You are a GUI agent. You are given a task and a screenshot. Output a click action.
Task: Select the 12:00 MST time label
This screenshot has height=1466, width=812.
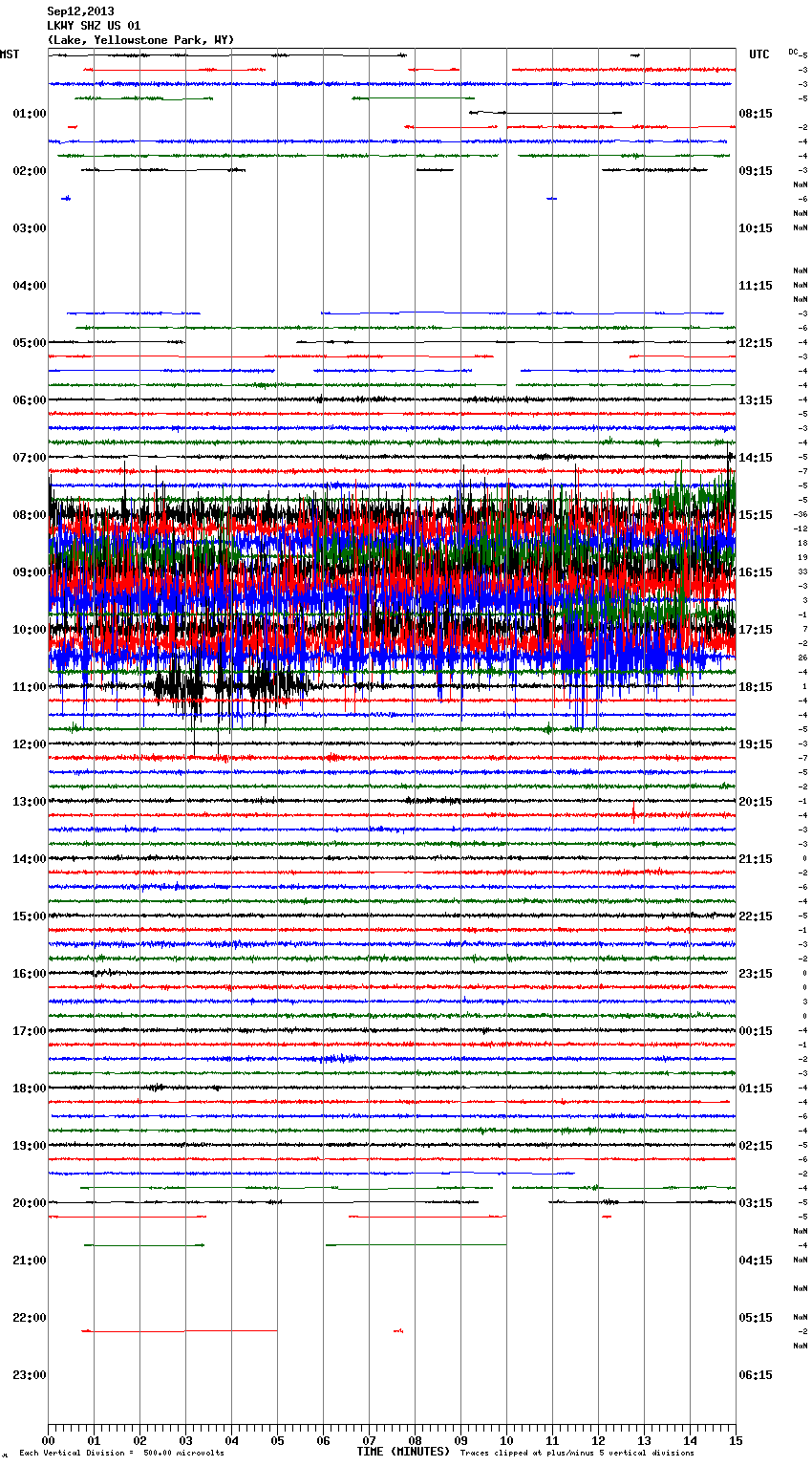30,744
